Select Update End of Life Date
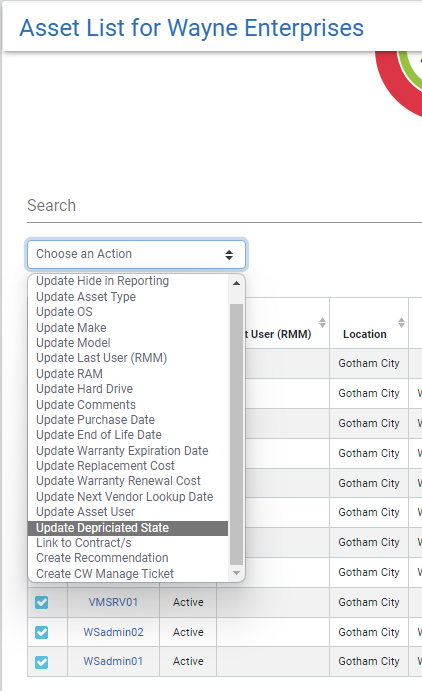Viewport: 422px width, 691px height. [128, 435]
